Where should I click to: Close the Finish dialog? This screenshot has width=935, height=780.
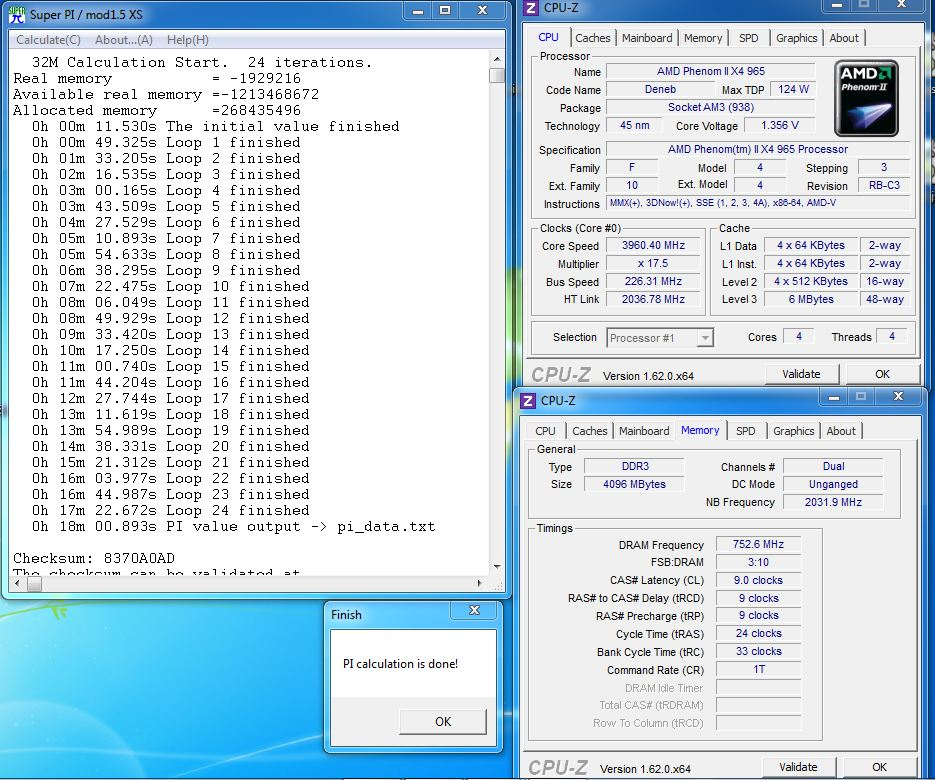475,610
